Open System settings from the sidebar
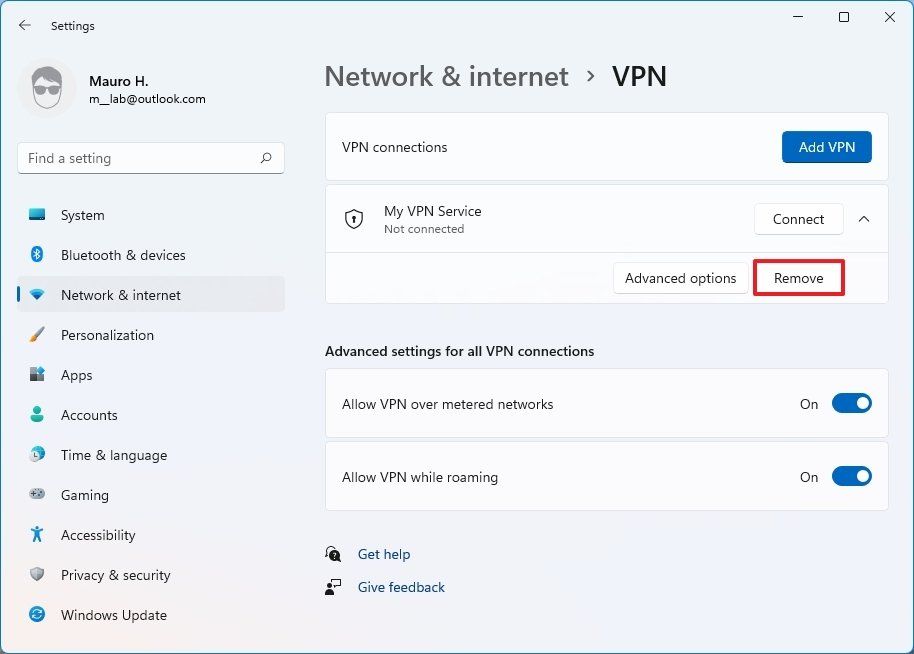This screenshot has width=914, height=654. point(82,215)
